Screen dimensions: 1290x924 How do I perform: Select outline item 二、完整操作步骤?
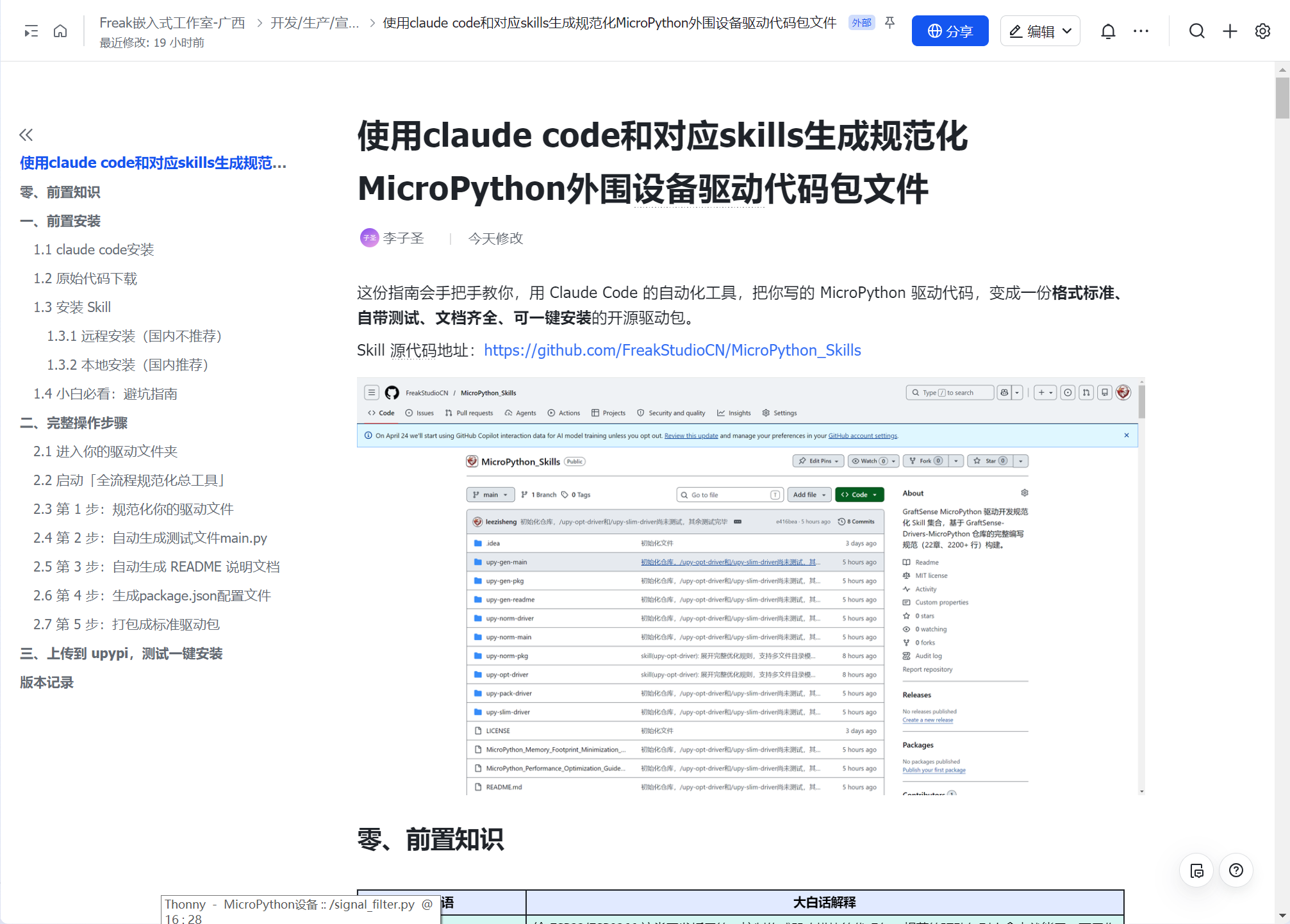[x=74, y=422]
